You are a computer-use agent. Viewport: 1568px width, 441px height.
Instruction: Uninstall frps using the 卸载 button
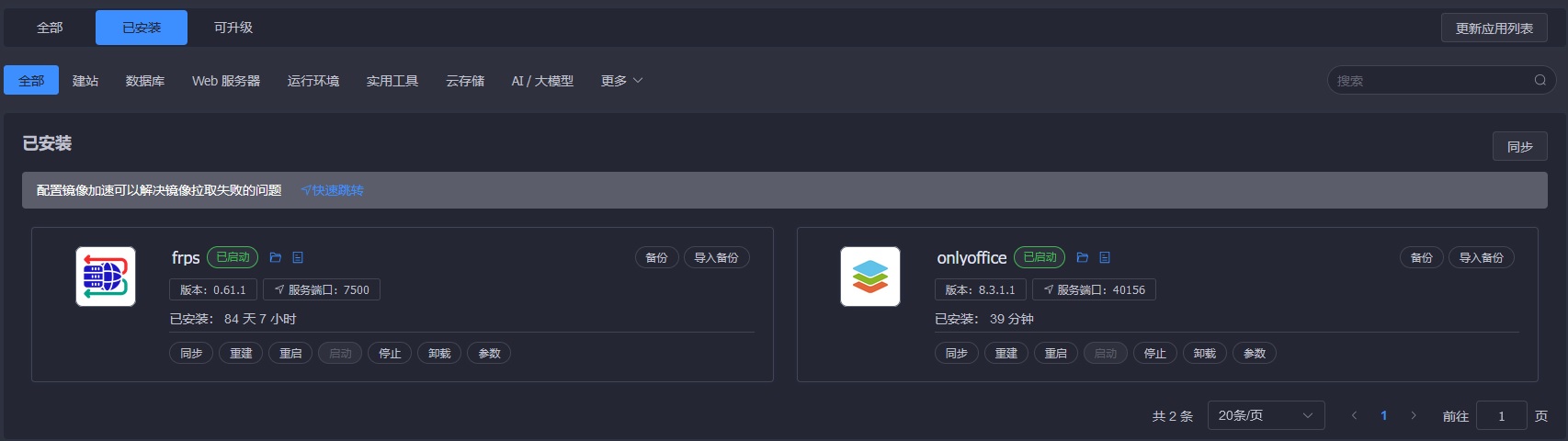pyautogui.click(x=439, y=354)
